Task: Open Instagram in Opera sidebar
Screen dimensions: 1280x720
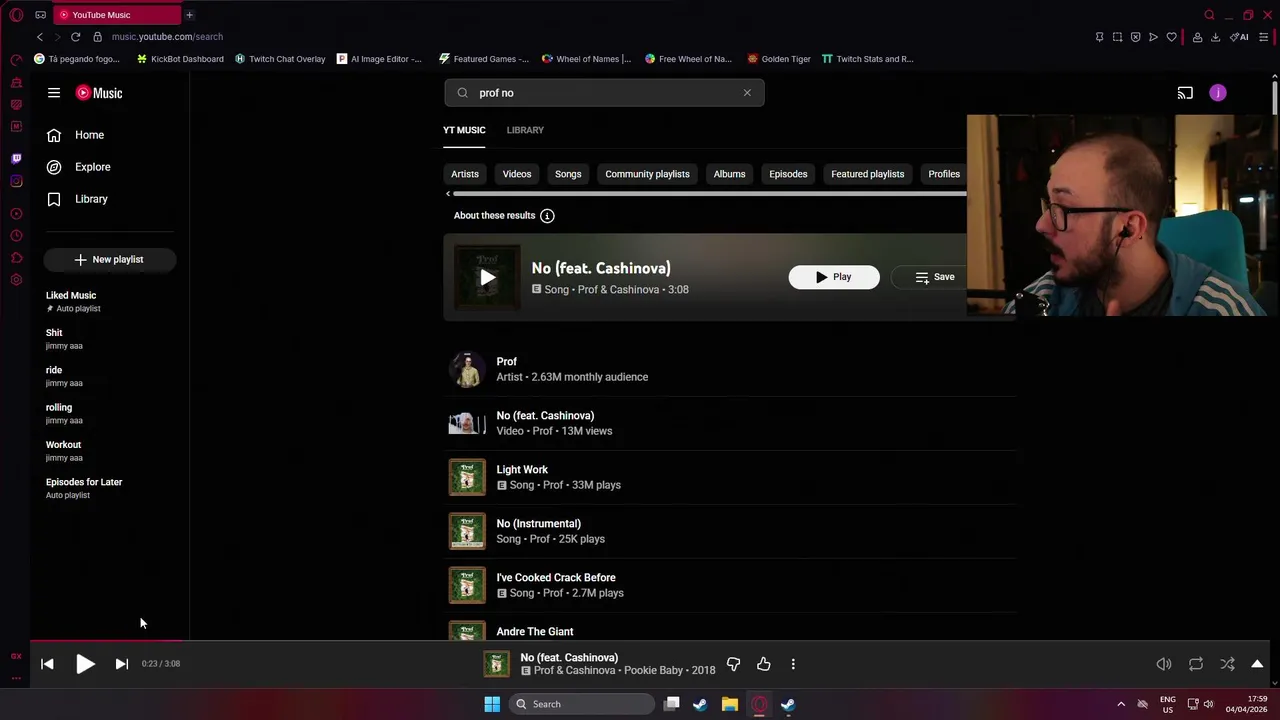Action: (16, 181)
